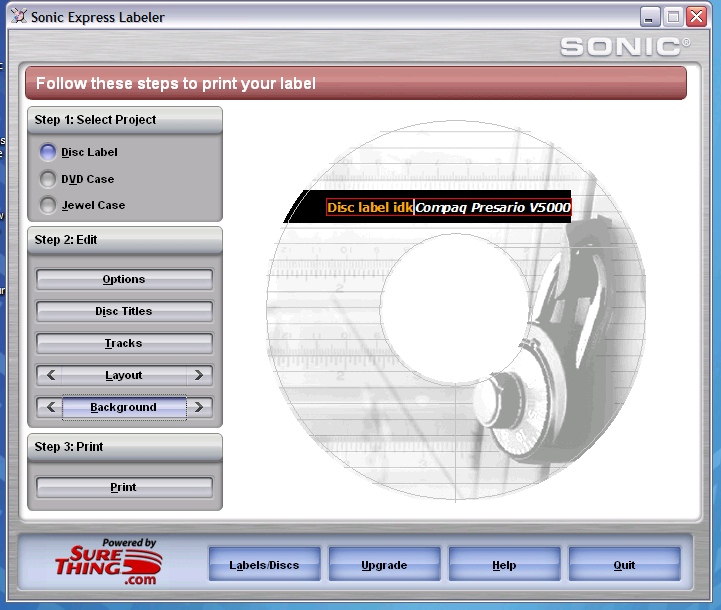Print the label in Step 3
Screen dimensions: 721x610
[x=124, y=487]
